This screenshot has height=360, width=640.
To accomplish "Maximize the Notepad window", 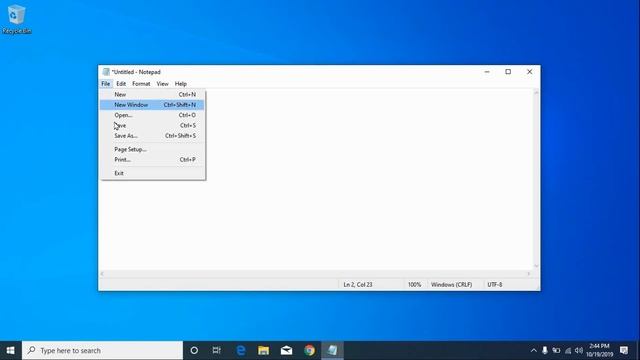I will (x=508, y=72).
